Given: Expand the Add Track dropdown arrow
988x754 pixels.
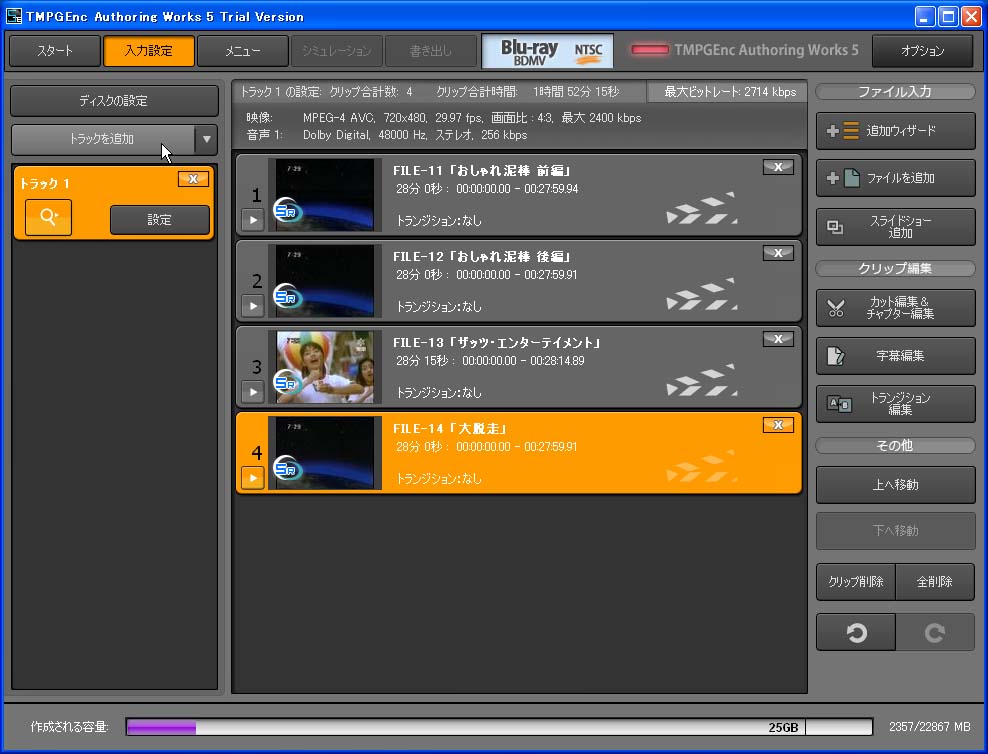Looking at the screenshot, I should pos(206,140).
